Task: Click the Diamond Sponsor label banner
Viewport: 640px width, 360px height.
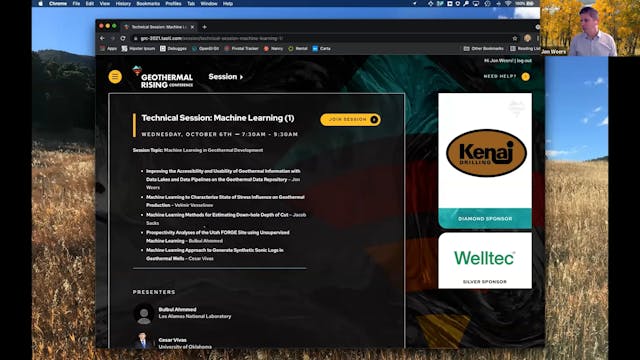Action: tap(485, 218)
